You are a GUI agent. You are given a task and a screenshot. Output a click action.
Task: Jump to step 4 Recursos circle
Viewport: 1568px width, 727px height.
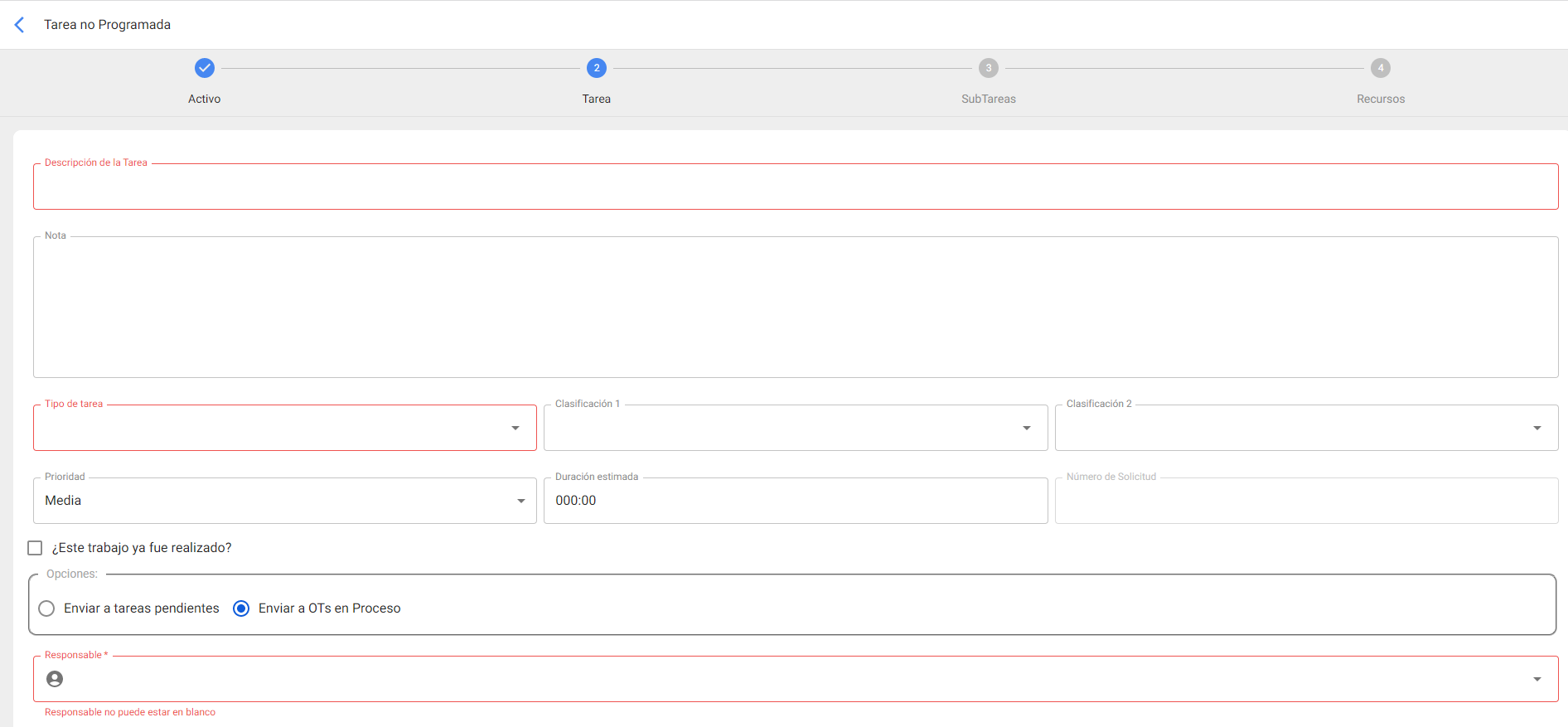[1381, 68]
